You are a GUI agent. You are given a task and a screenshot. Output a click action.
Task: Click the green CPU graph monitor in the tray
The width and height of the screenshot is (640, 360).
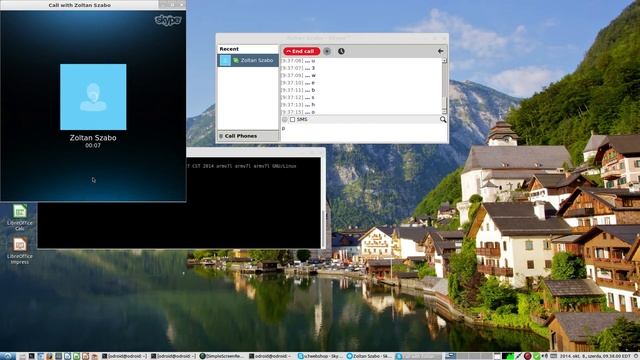[508, 356]
